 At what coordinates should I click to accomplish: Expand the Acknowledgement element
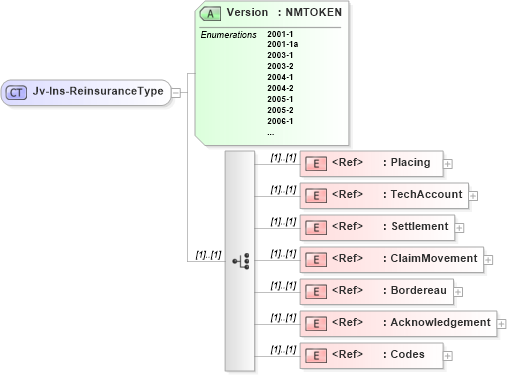pyautogui.click(x=502, y=324)
